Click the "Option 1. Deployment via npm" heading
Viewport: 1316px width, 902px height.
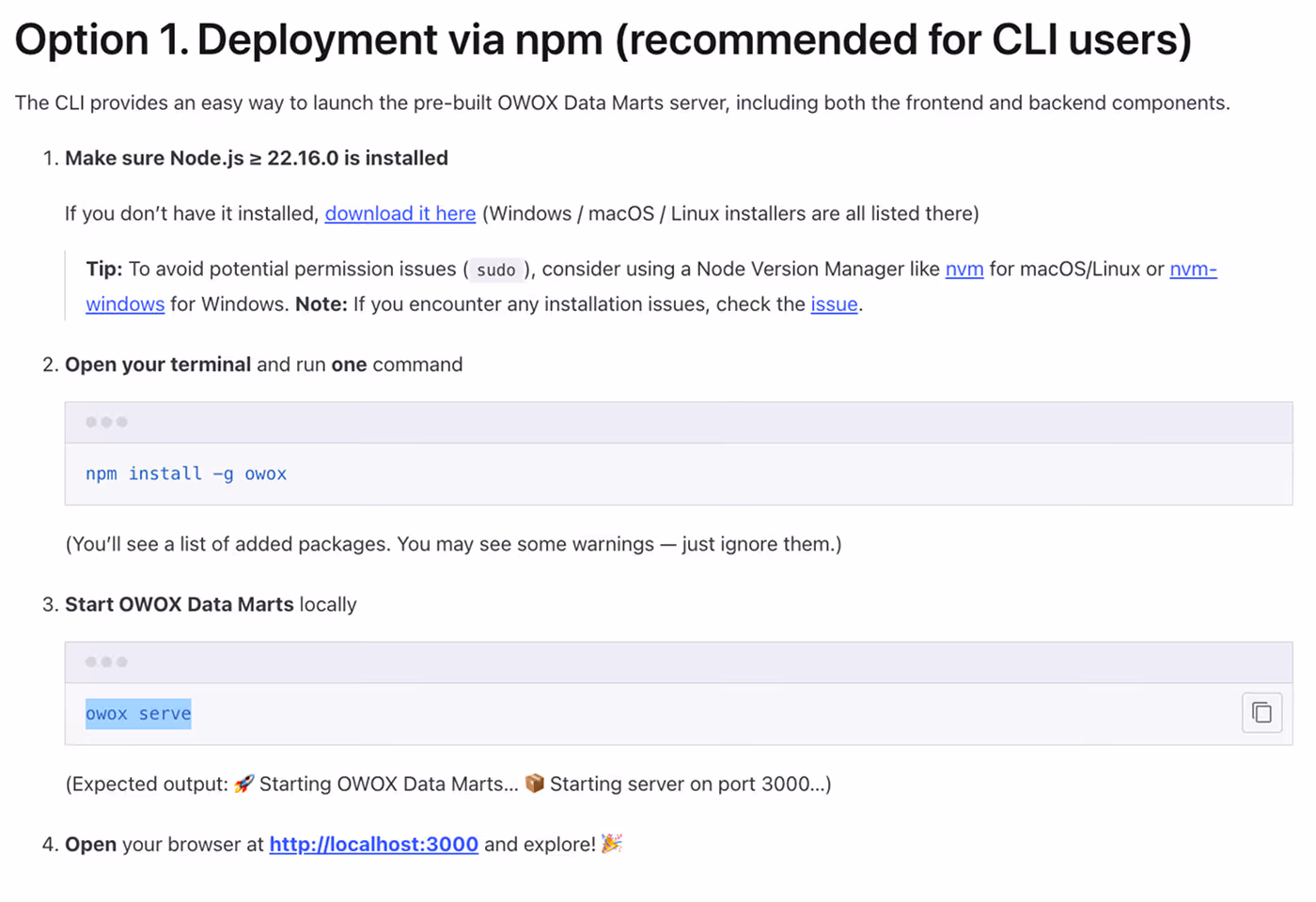tap(603, 39)
